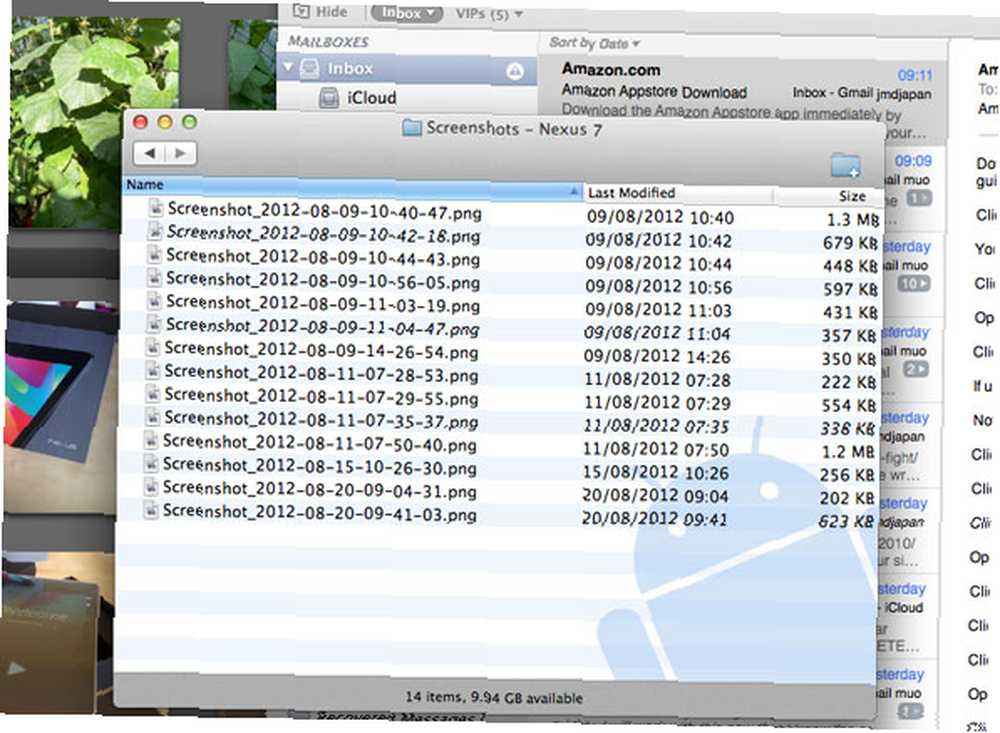Click the 222 KB file size value
Image resolution: width=1000 pixels, height=733 pixels.
click(848, 383)
